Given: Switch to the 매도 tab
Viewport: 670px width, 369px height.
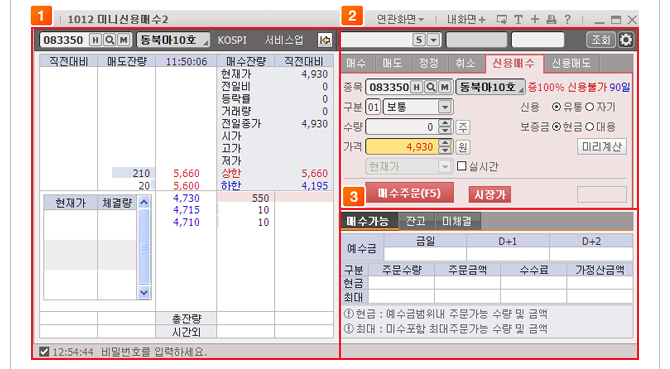Looking at the screenshot, I should (393, 64).
